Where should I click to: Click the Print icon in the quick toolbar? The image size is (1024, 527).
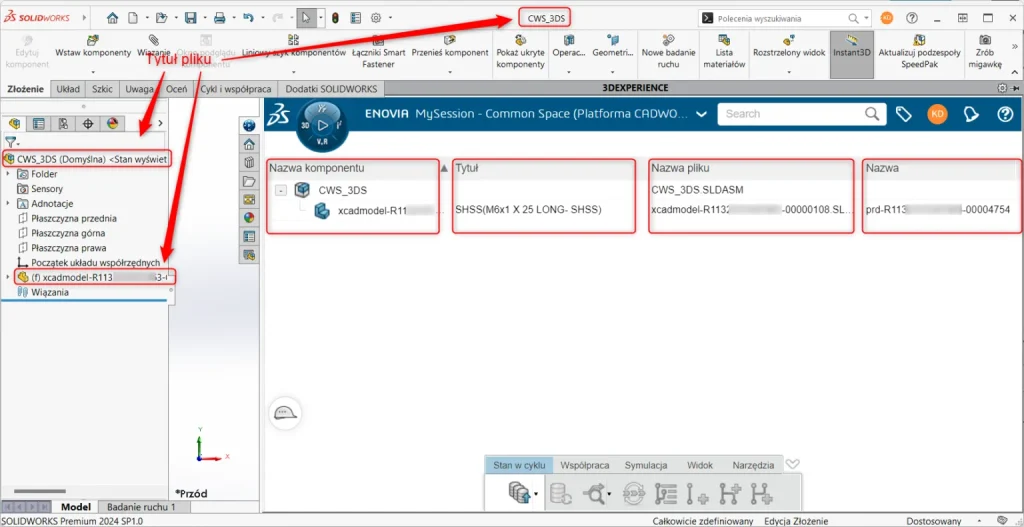pos(219,18)
